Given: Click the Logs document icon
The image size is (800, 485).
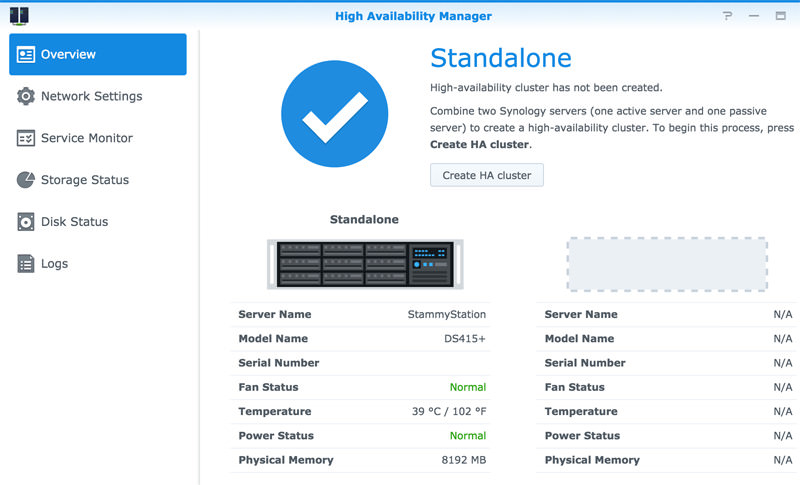Looking at the screenshot, I should pos(26,264).
